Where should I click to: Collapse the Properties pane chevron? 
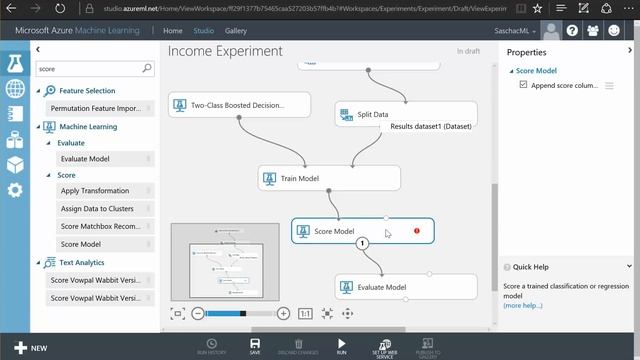click(x=630, y=50)
